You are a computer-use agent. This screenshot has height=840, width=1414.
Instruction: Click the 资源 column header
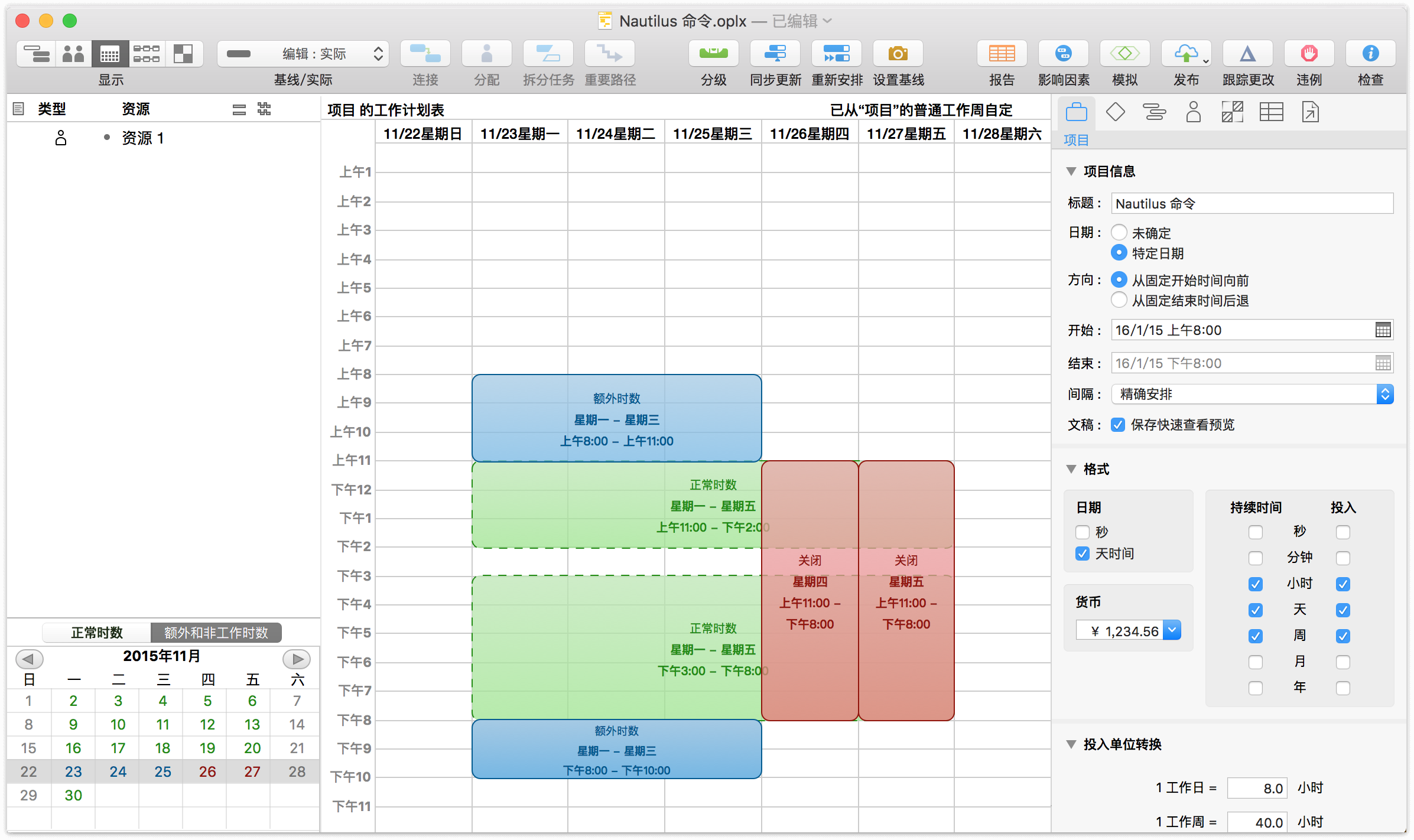point(136,109)
